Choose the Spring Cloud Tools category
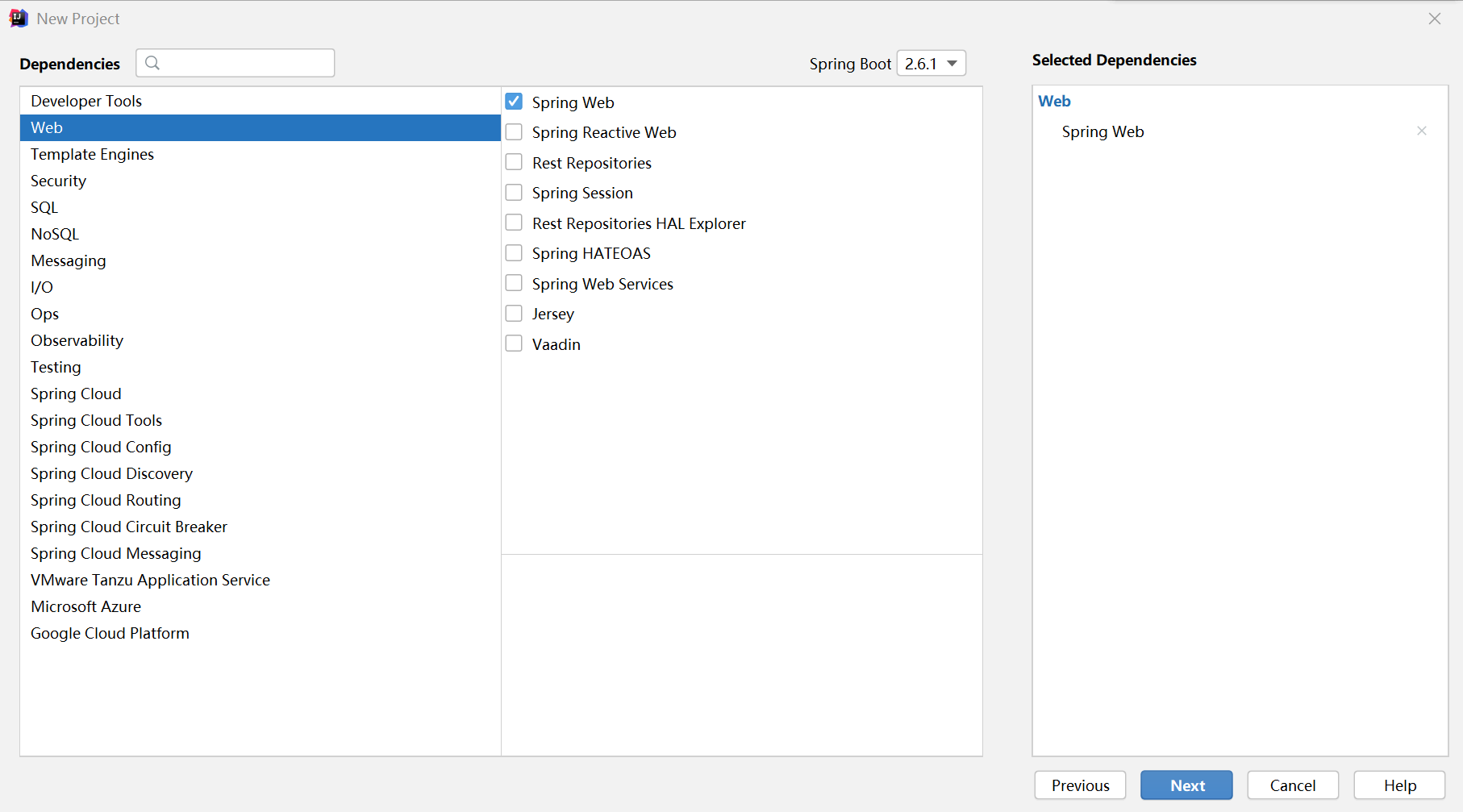Image resolution: width=1463 pixels, height=812 pixels. click(260, 420)
